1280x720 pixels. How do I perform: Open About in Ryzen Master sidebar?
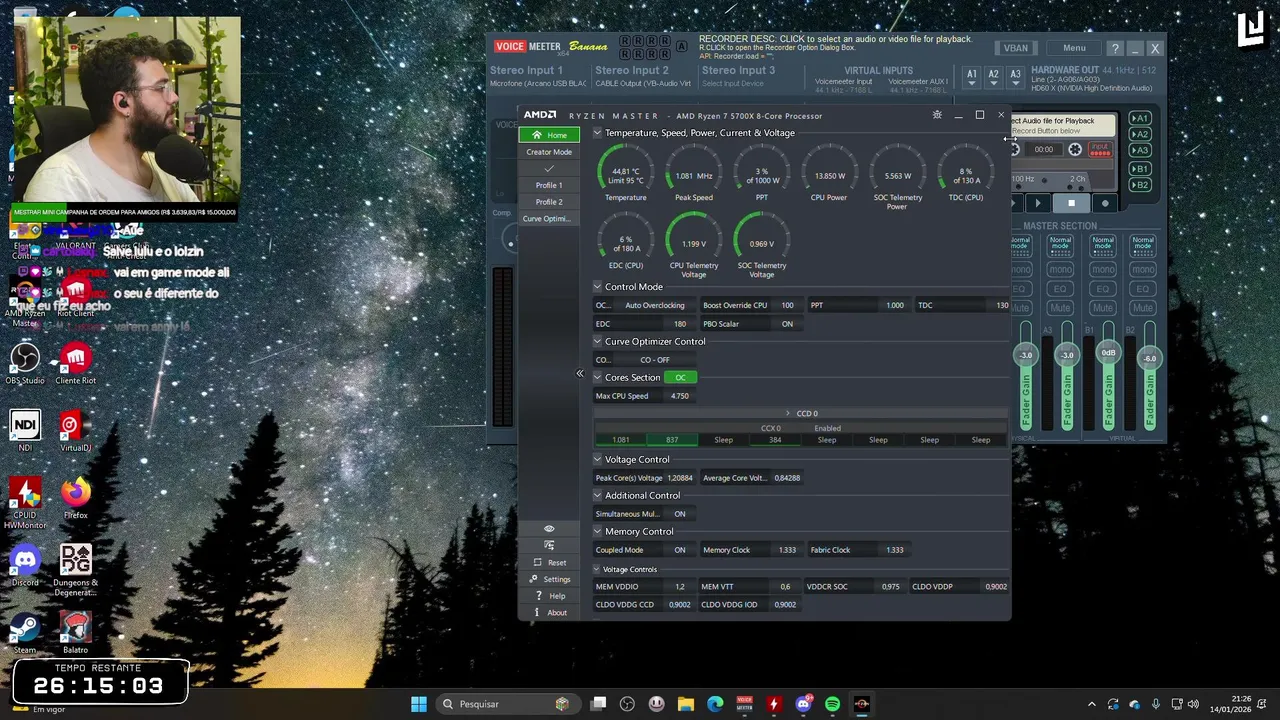[549, 613]
